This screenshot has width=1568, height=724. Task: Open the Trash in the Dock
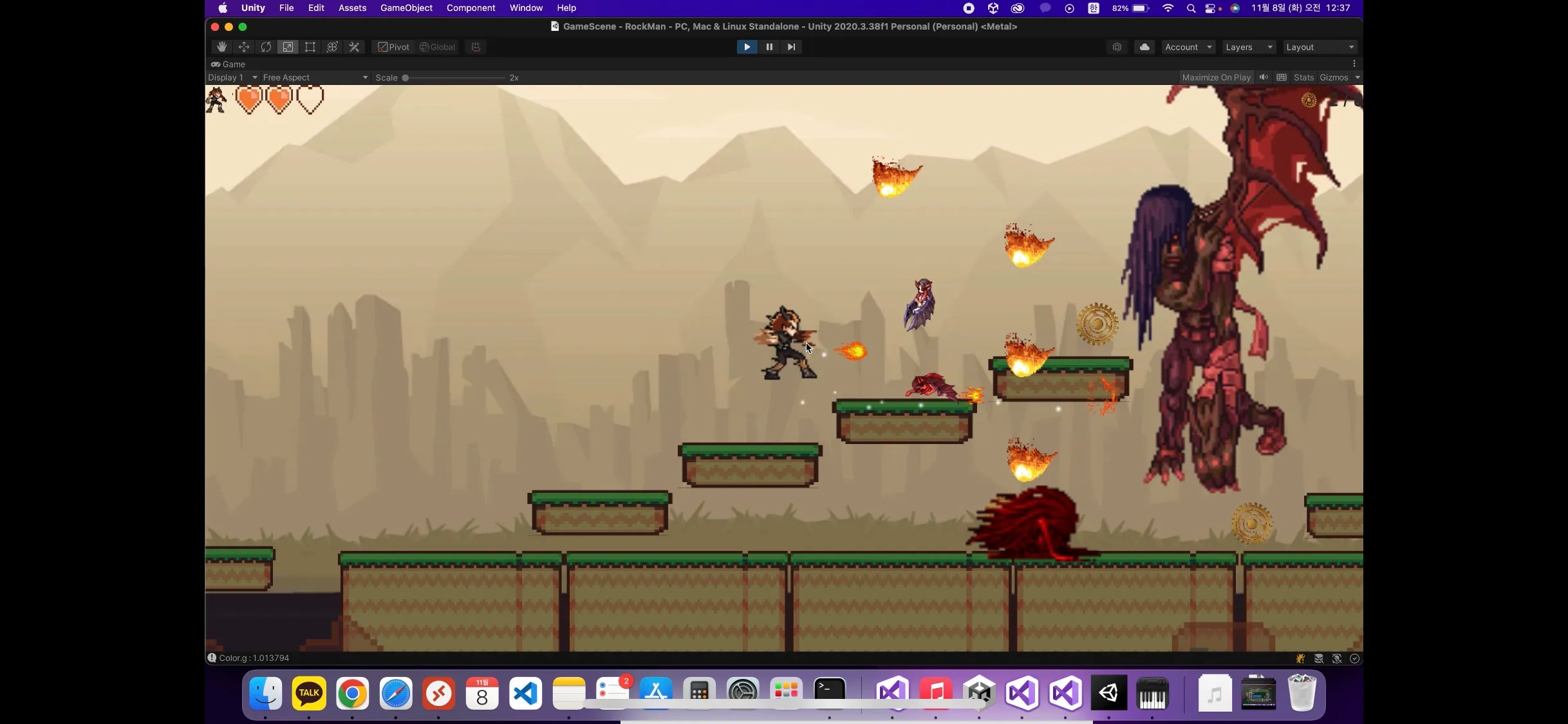1302,692
